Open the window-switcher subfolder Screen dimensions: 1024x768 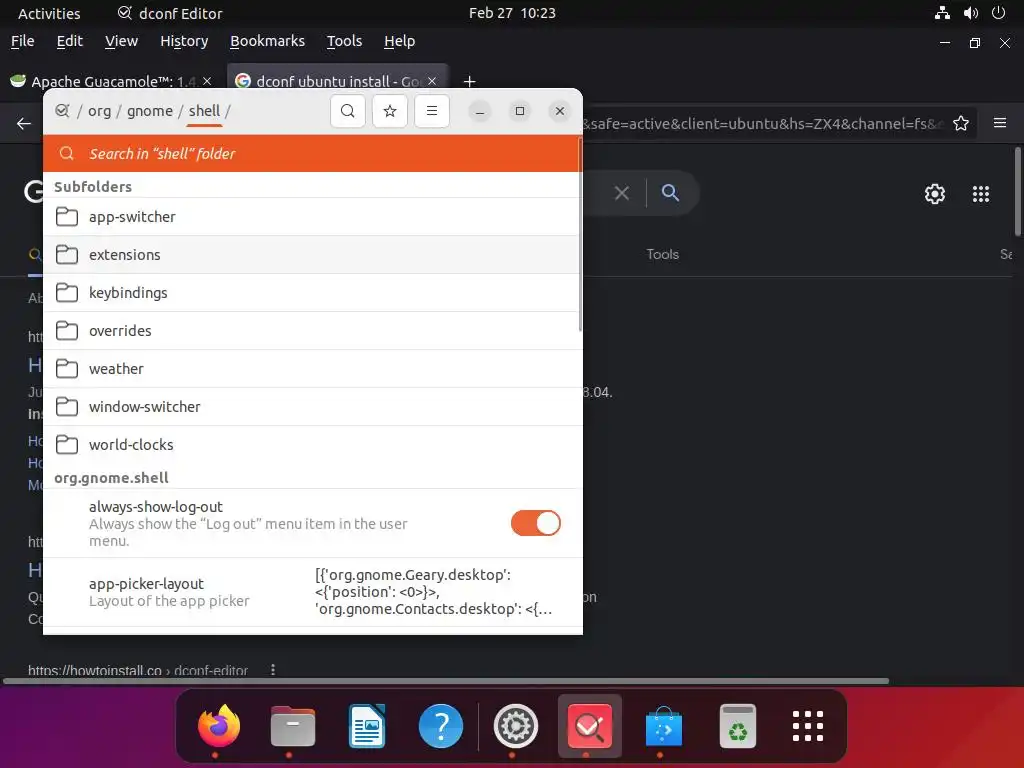point(312,406)
